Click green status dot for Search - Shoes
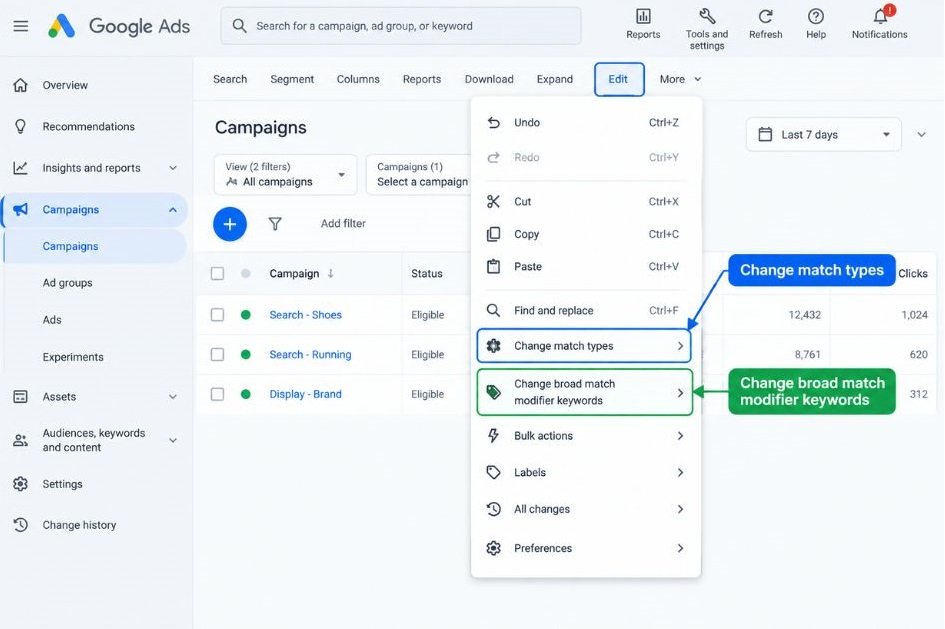 point(245,314)
